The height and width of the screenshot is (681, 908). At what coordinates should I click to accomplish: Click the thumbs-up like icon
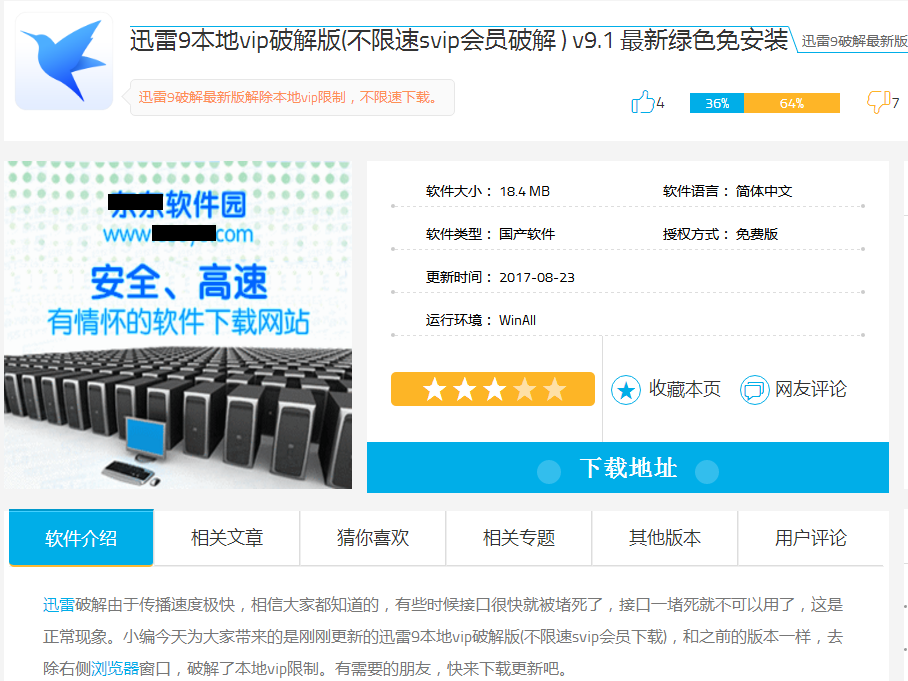[x=642, y=102]
